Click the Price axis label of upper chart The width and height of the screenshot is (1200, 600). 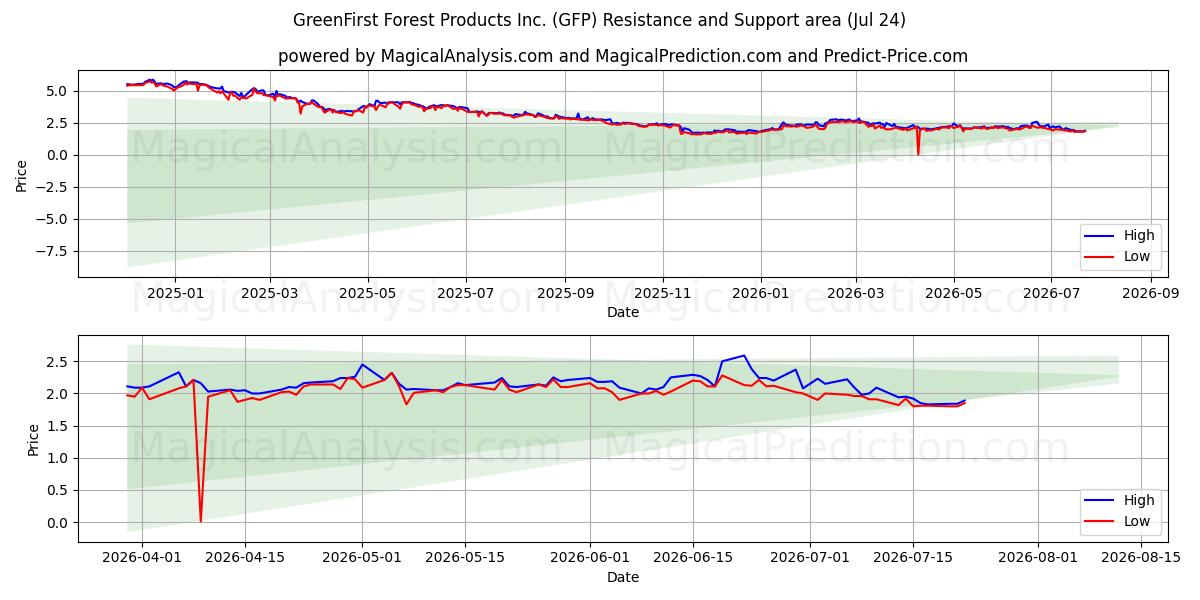(22, 174)
